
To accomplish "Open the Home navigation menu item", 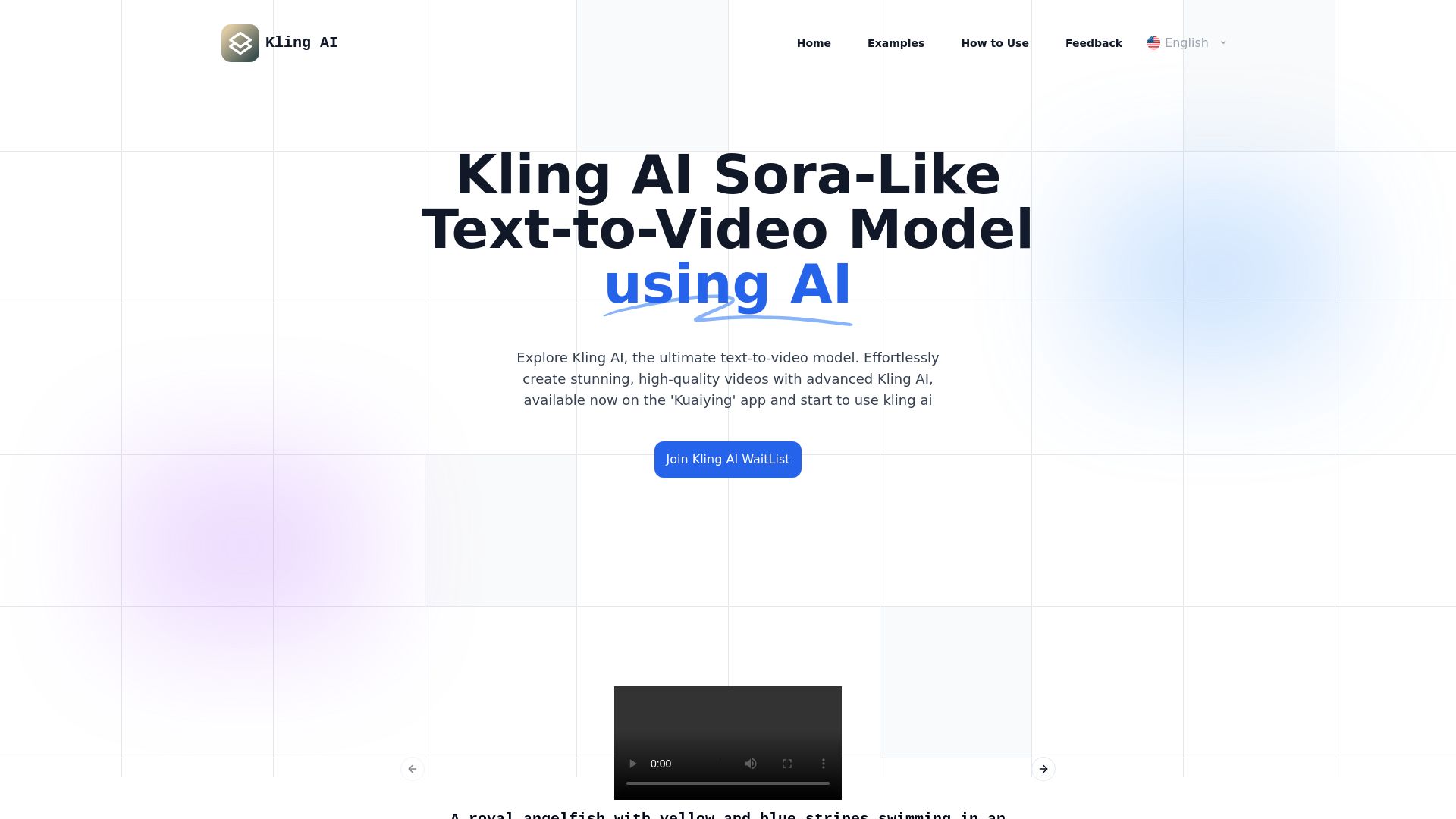I will (x=813, y=42).
